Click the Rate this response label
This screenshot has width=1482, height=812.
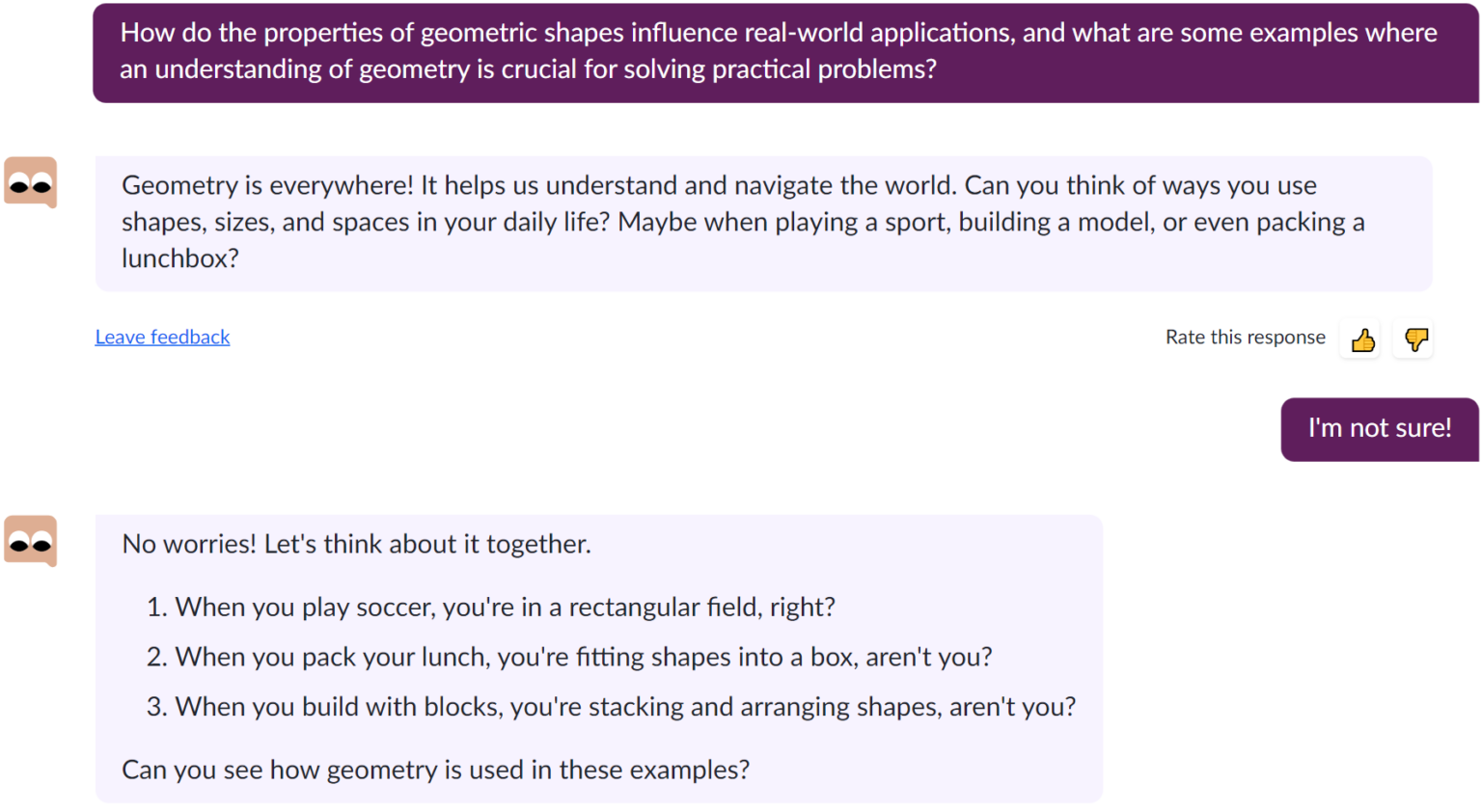pos(1245,338)
